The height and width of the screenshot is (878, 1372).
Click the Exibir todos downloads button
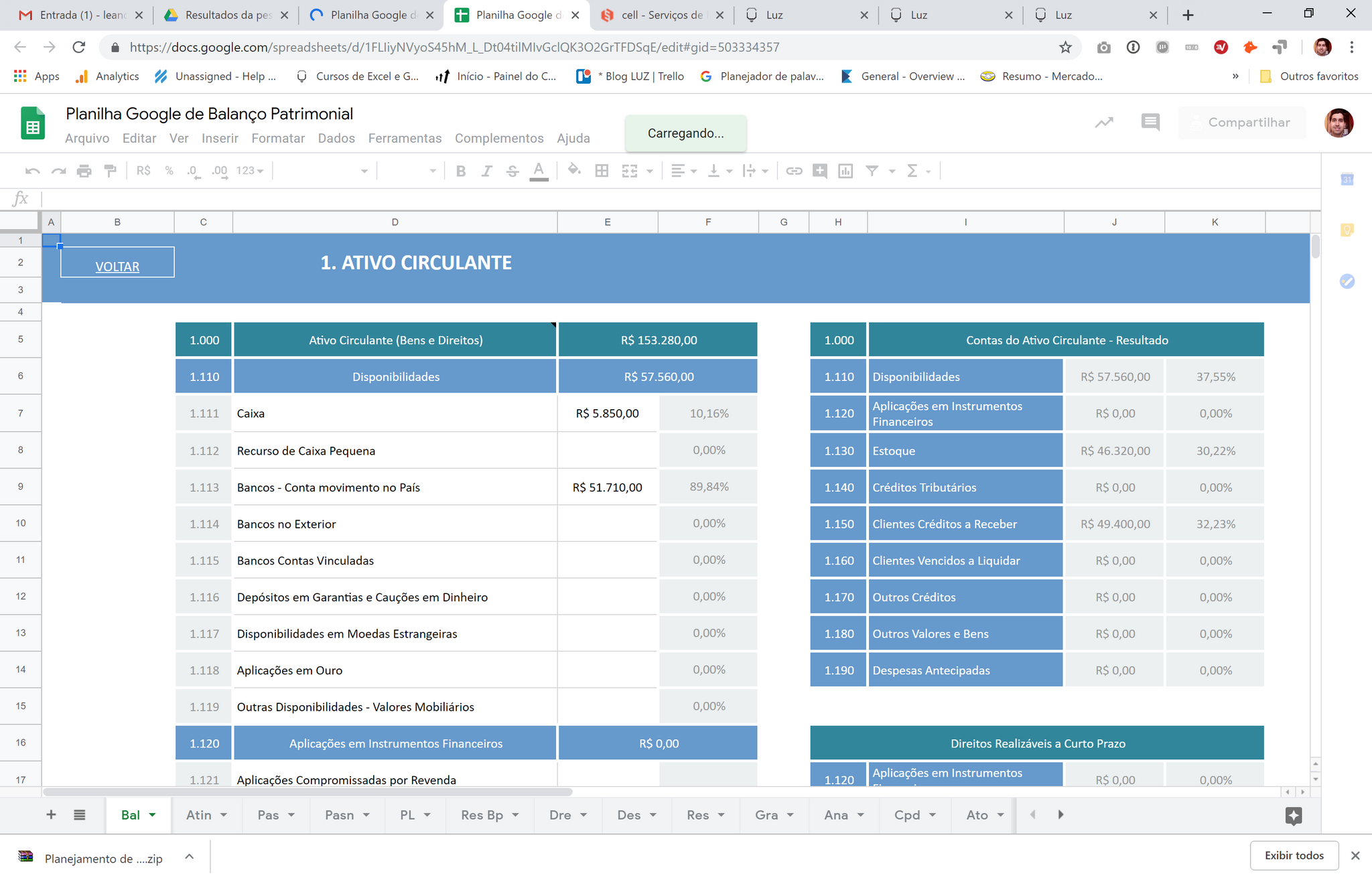[x=1294, y=855]
